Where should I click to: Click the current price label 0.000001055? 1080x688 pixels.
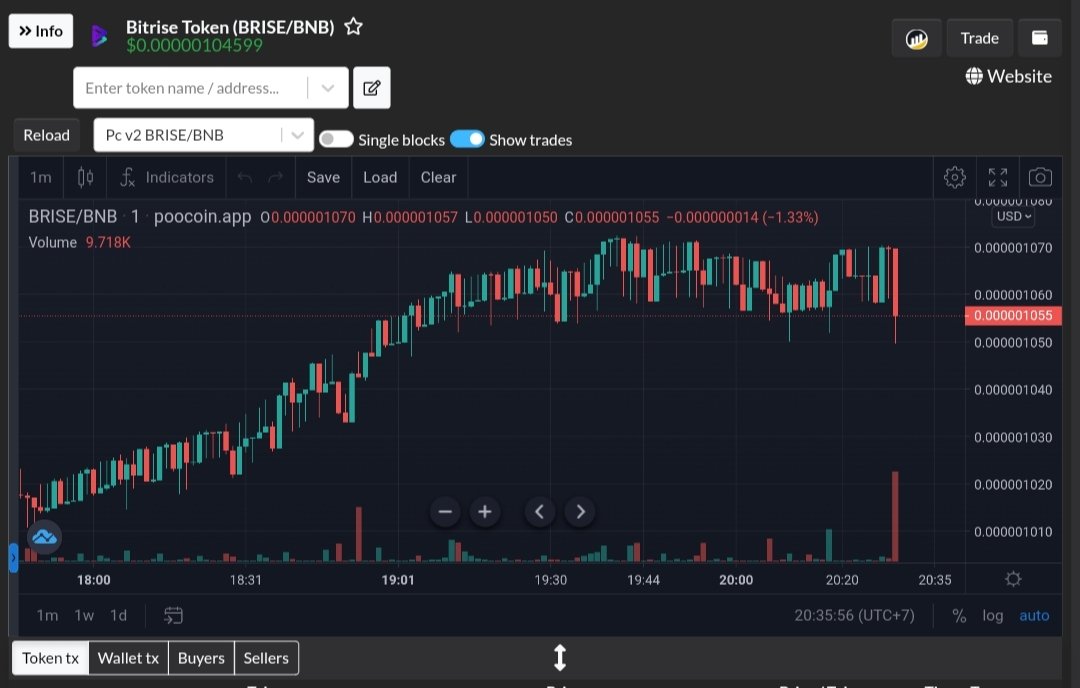[x=1012, y=315]
